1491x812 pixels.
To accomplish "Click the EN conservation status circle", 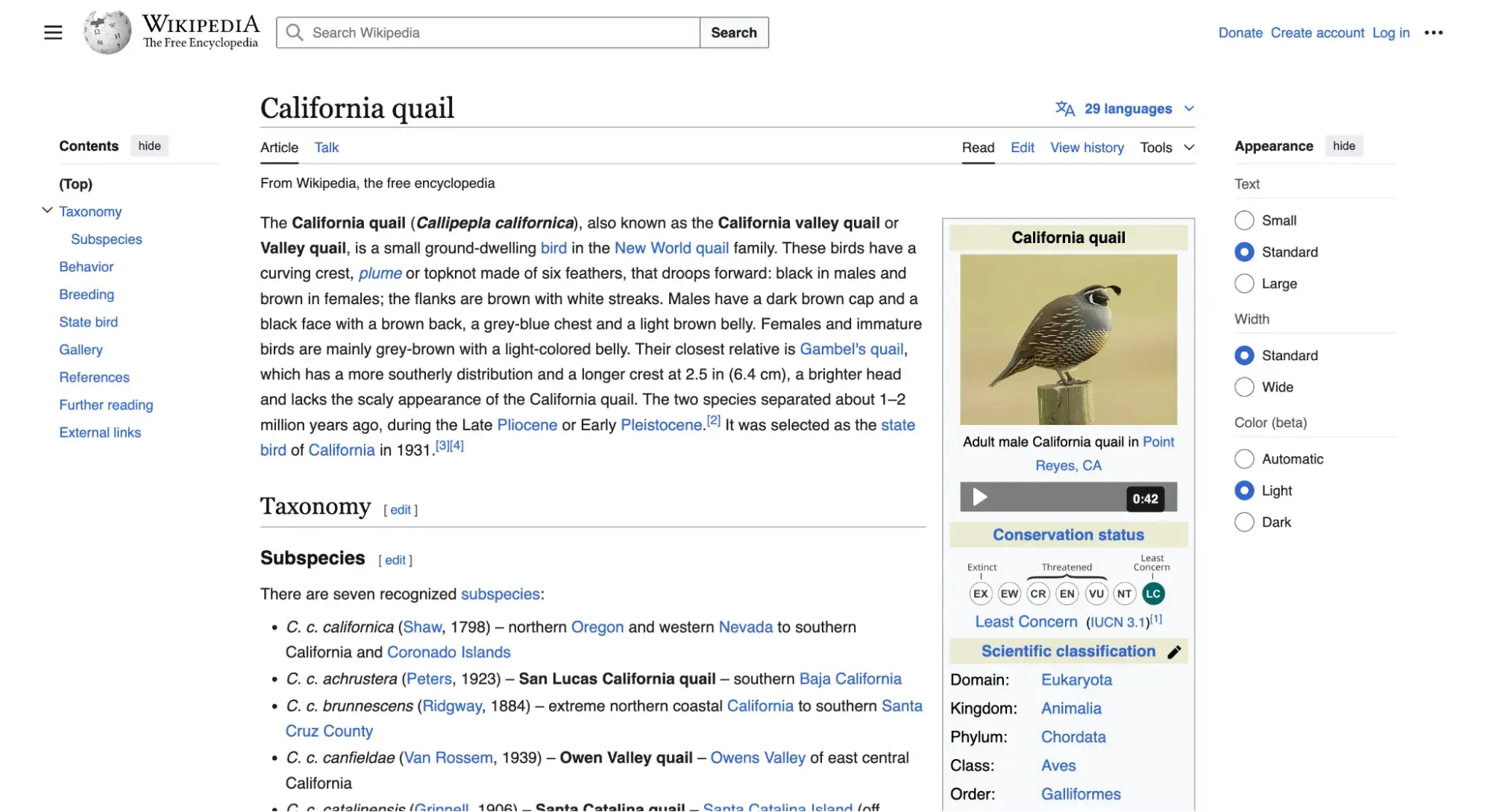I will click(x=1067, y=594).
